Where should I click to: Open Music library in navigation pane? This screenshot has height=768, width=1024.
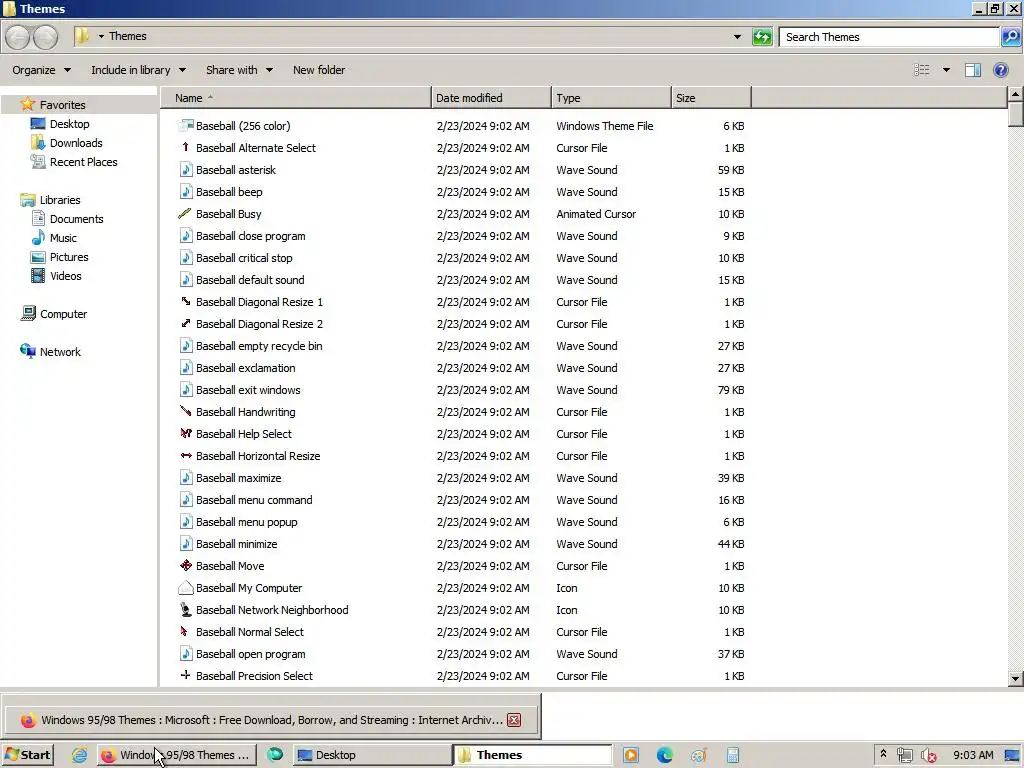(x=63, y=238)
